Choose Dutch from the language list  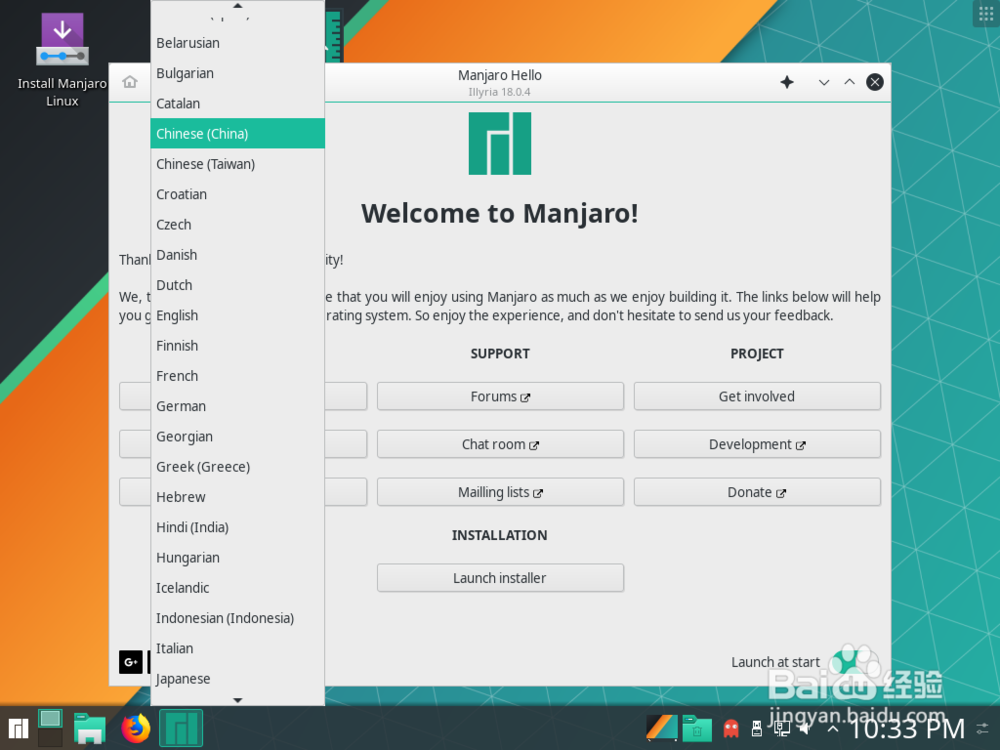pos(238,285)
